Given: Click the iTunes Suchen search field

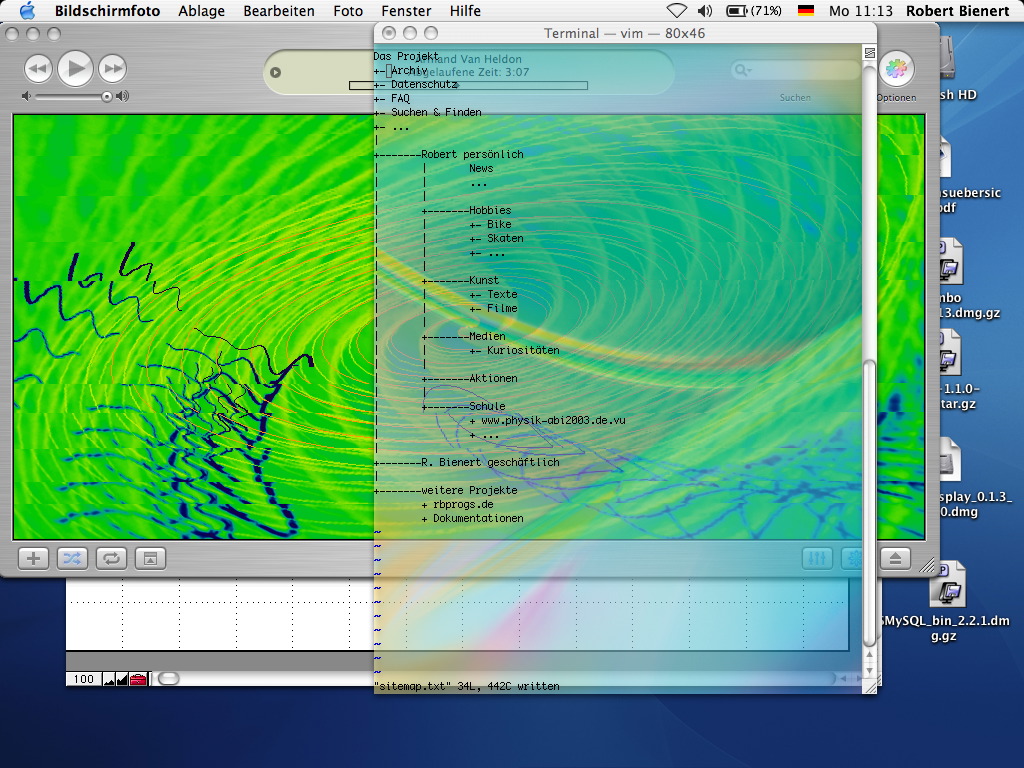Looking at the screenshot, I should (795, 70).
